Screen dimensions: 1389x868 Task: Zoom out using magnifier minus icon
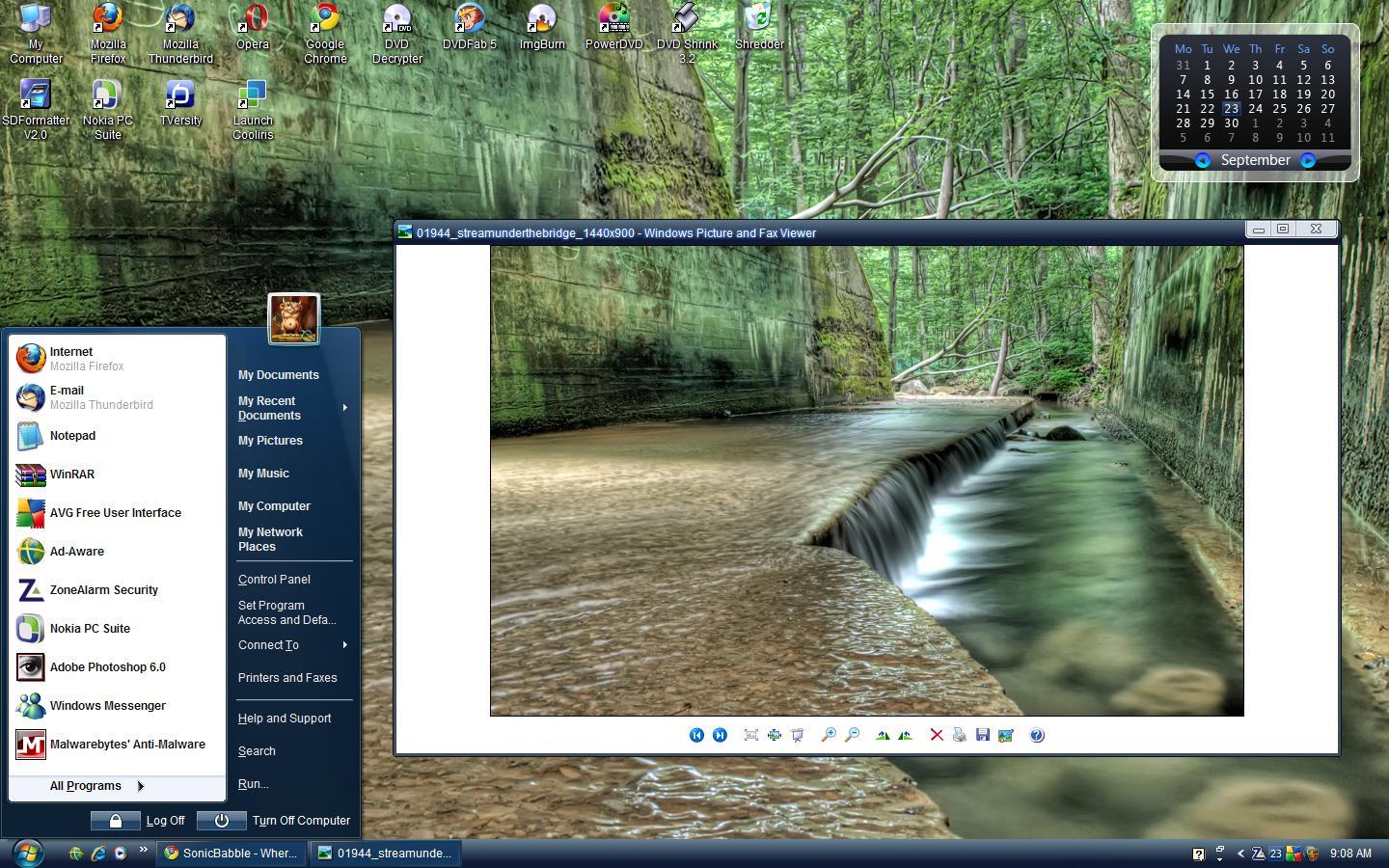pyautogui.click(x=852, y=735)
